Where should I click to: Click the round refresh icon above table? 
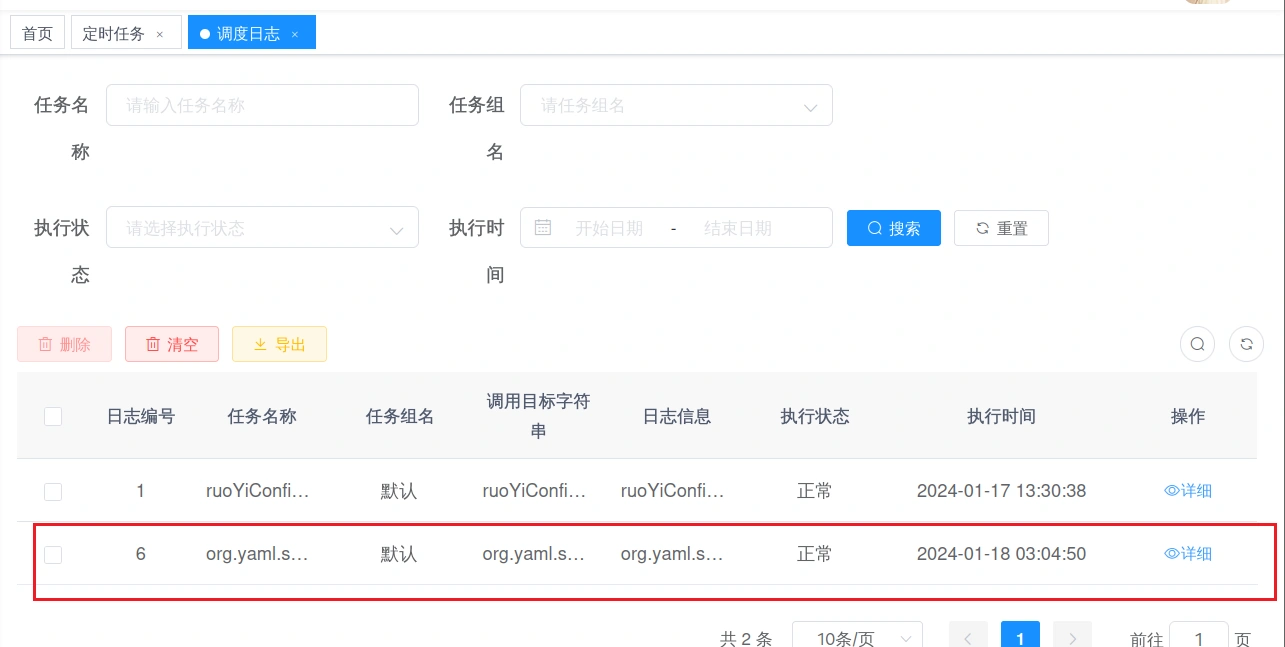[1246, 344]
